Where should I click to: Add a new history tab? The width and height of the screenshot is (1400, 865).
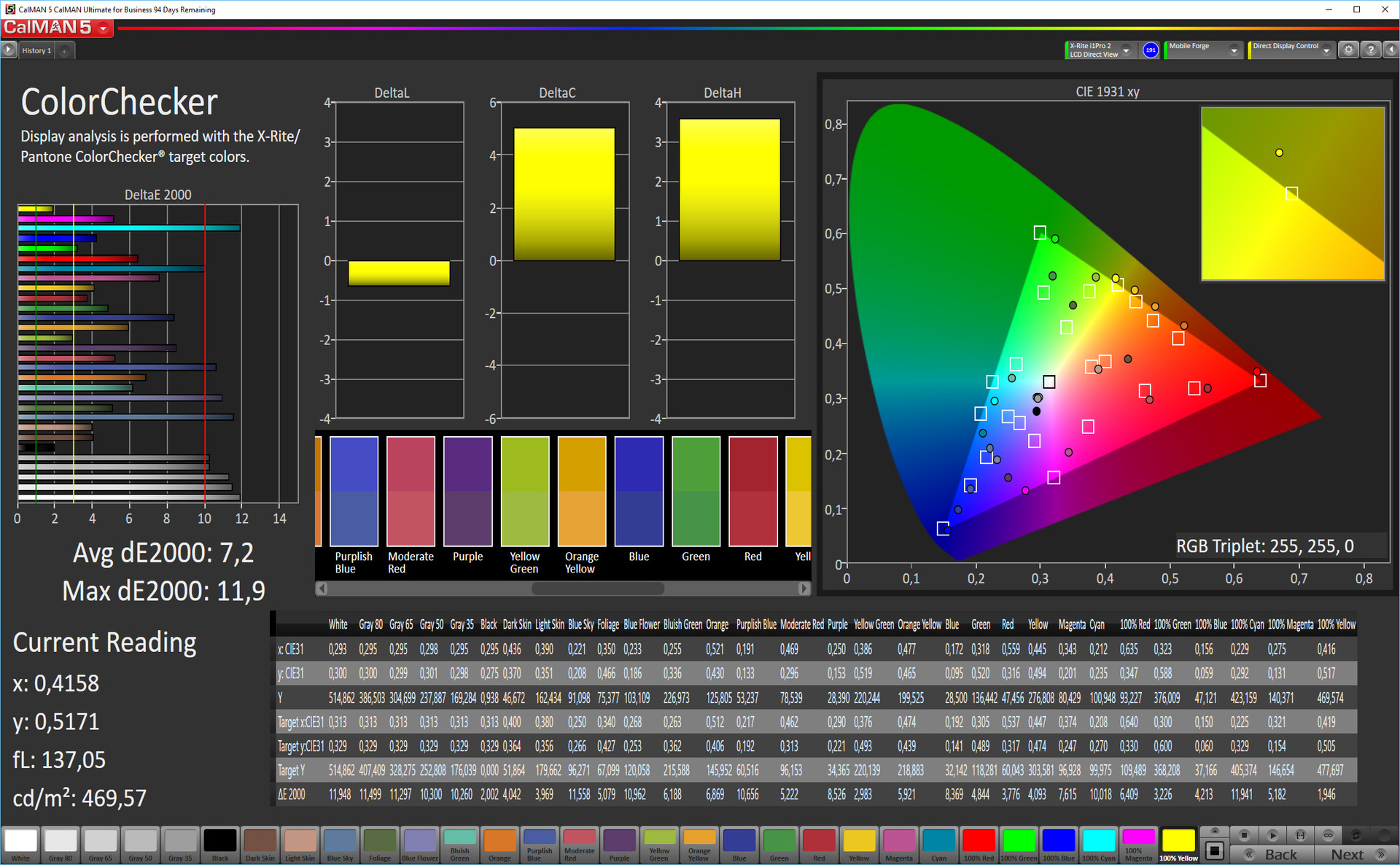point(64,50)
